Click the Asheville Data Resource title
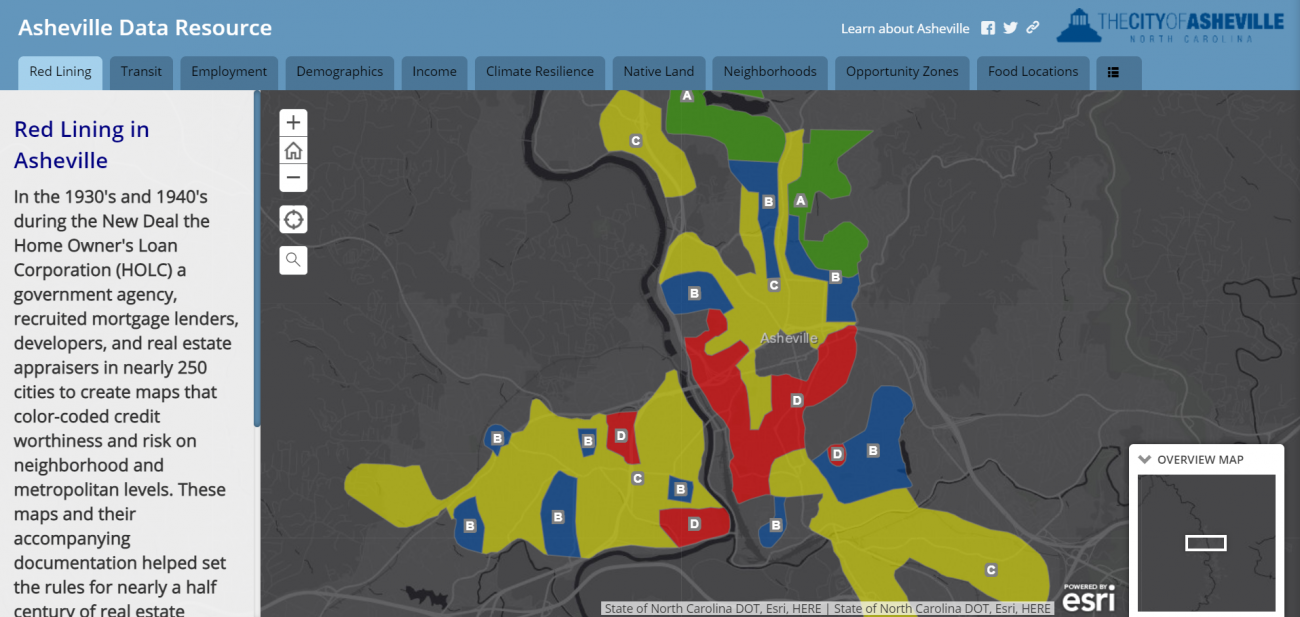1300x617 pixels. 145,27
